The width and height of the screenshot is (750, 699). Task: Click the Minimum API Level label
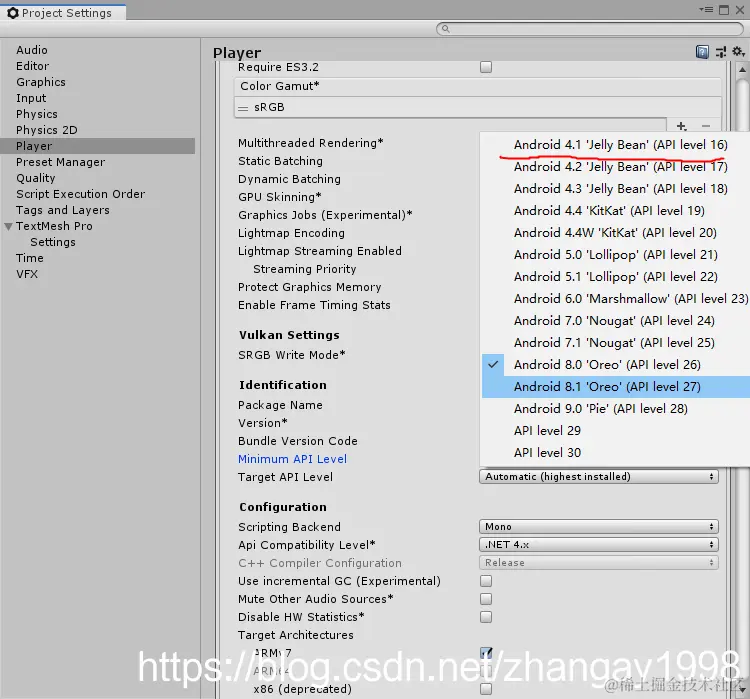coord(292,459)
